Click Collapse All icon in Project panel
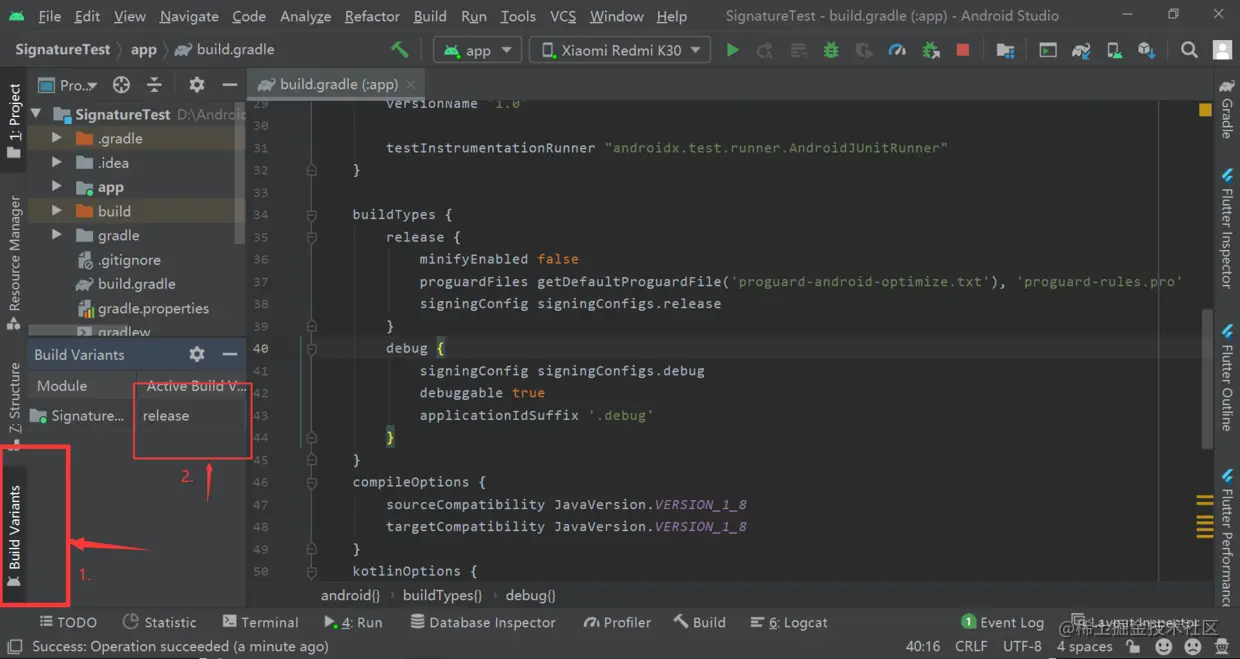 (154, 85)
